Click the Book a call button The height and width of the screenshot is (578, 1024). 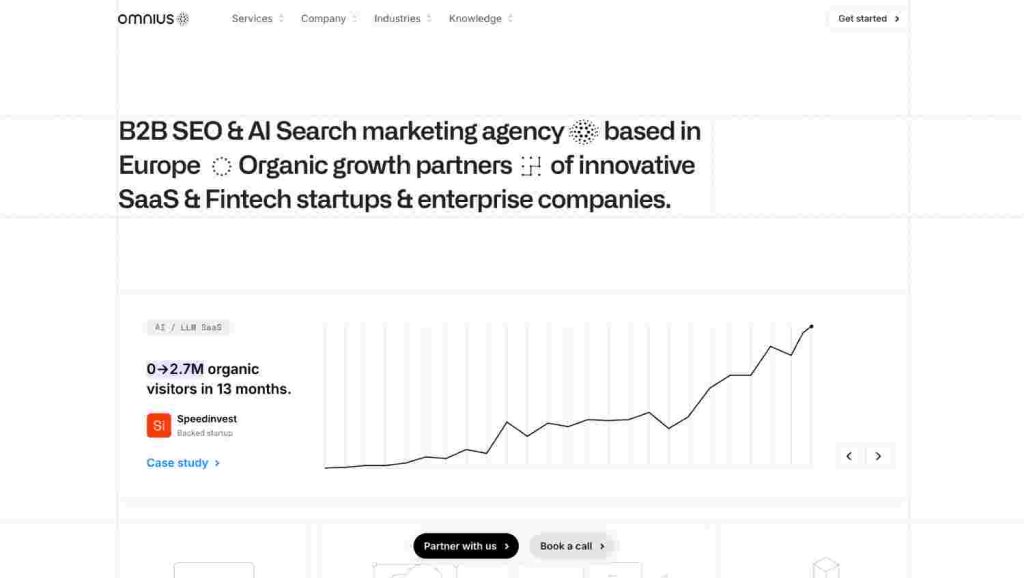pos(570,546)
